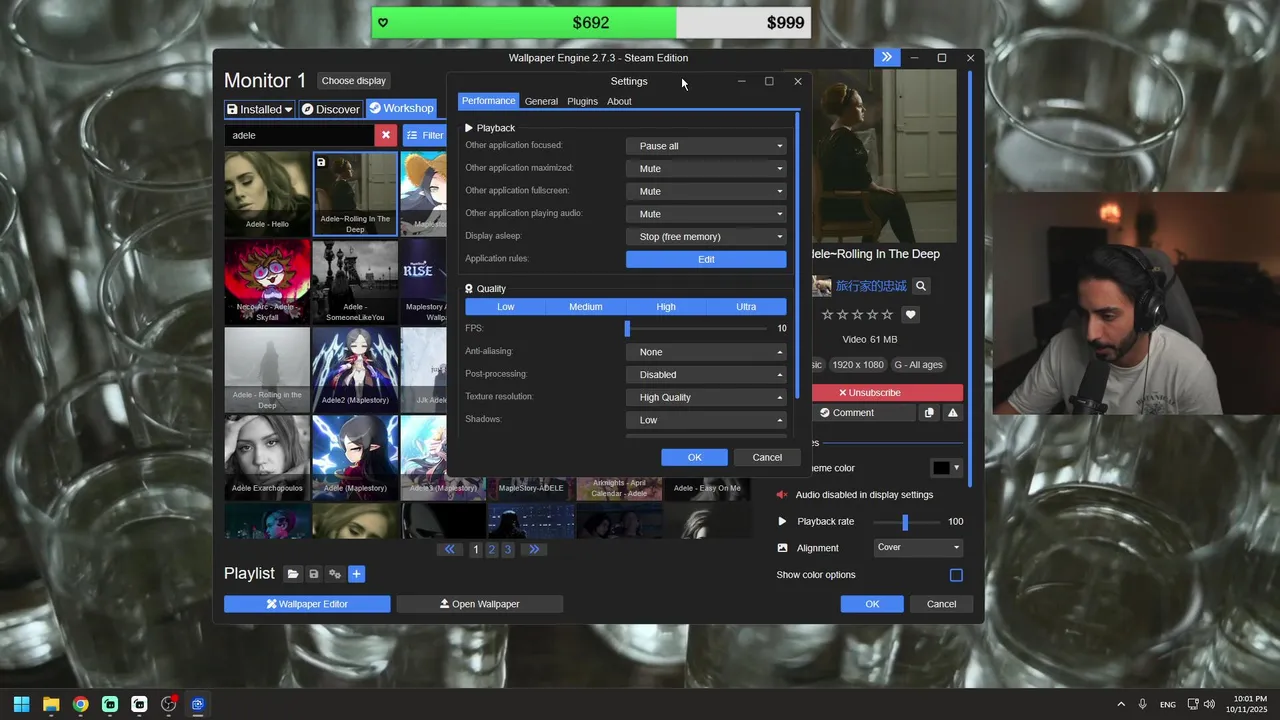Open Anti-aliasing dropdown

(x=706, y=352)
